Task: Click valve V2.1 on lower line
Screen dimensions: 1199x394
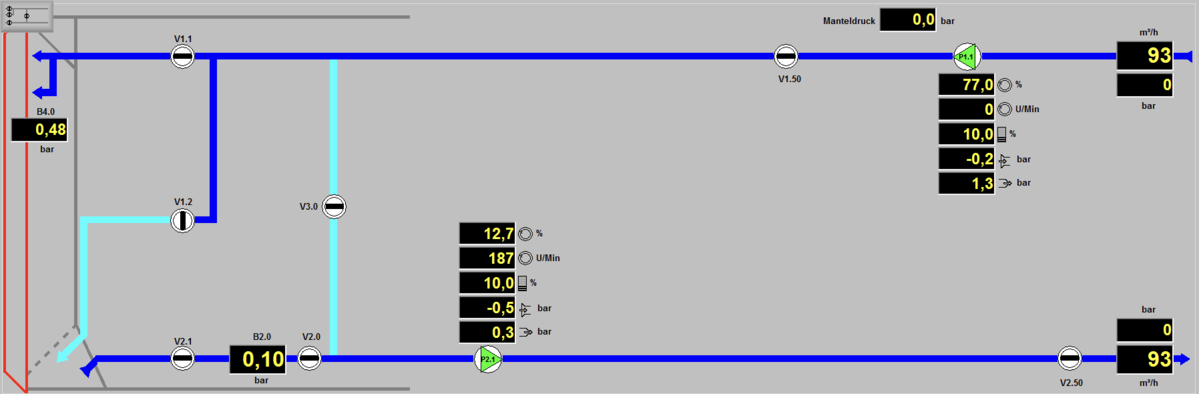Action: (182, 357)
